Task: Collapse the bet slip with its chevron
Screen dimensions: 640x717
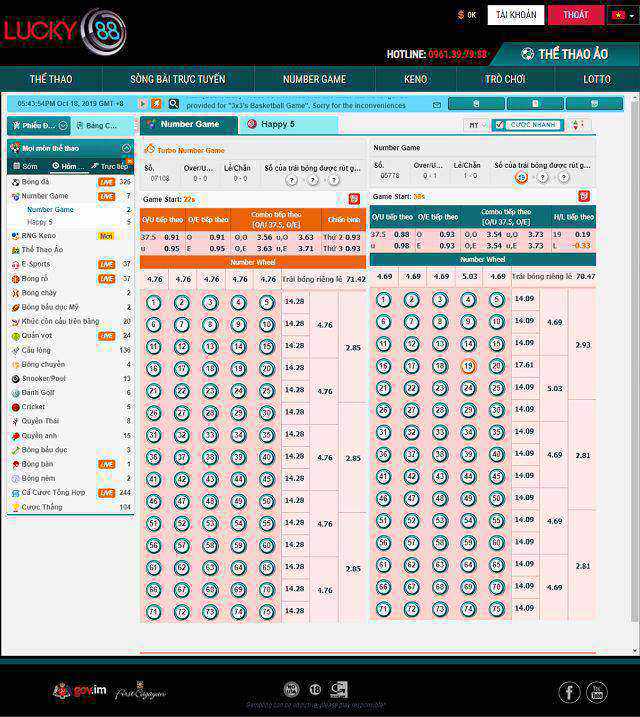Action: (x=63, y=125)
